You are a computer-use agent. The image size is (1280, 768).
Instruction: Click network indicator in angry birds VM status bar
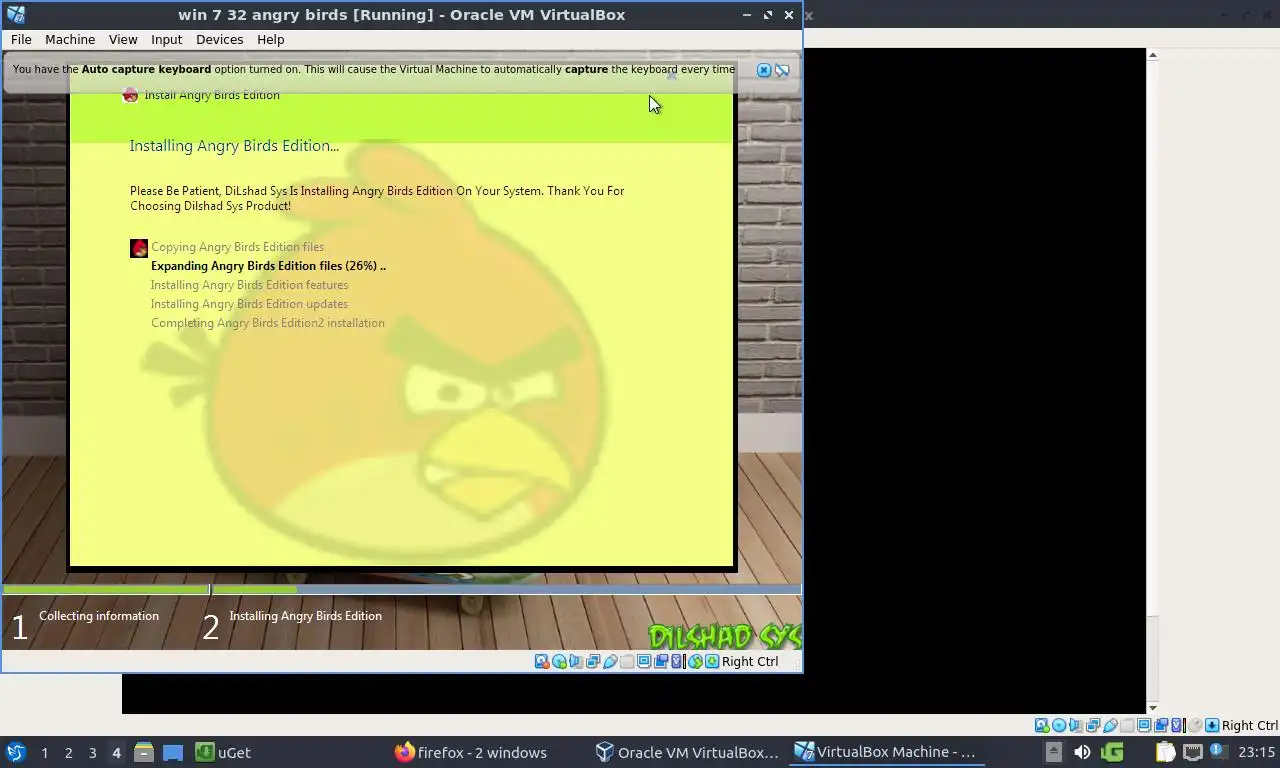point(593,661)
